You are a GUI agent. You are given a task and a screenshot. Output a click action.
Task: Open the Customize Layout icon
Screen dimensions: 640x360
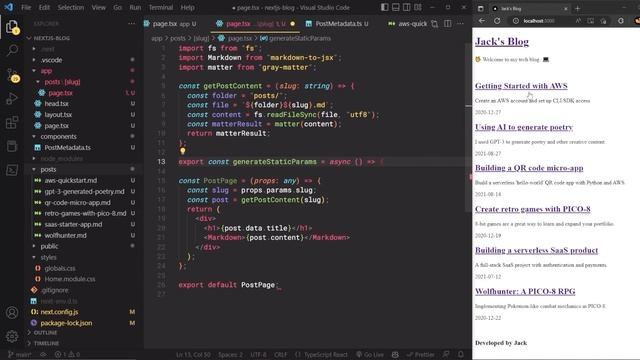tap(418, 7)
